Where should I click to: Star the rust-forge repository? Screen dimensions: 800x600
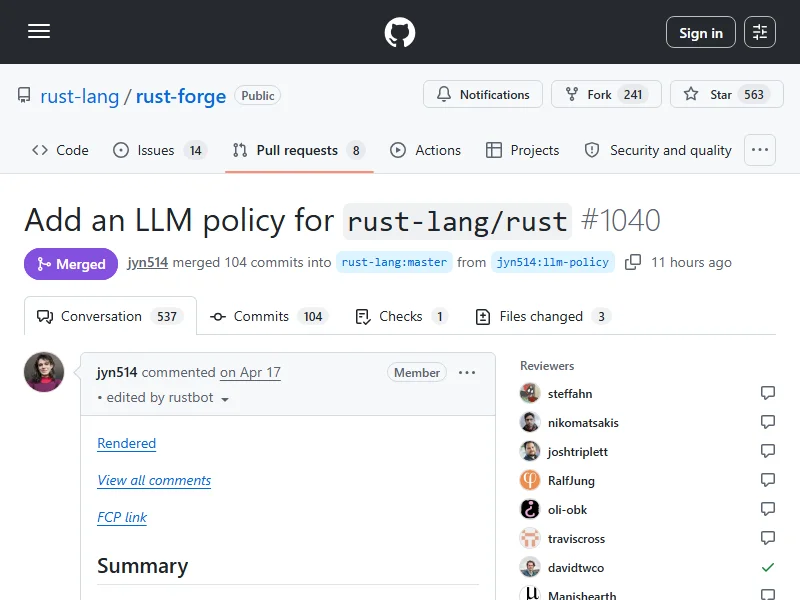tap(727, 94)
